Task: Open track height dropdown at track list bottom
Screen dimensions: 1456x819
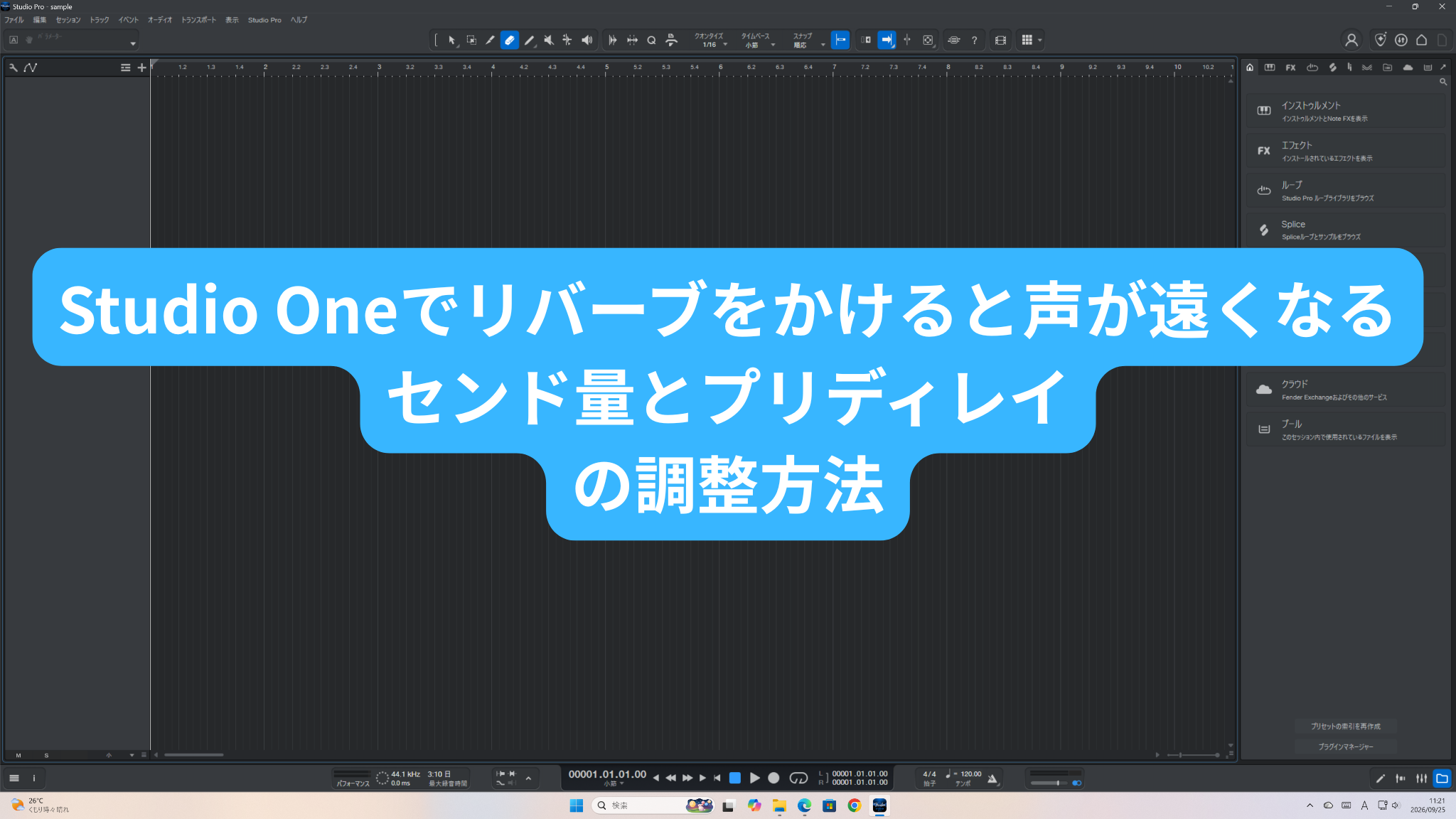Action: tap(132, 755)
